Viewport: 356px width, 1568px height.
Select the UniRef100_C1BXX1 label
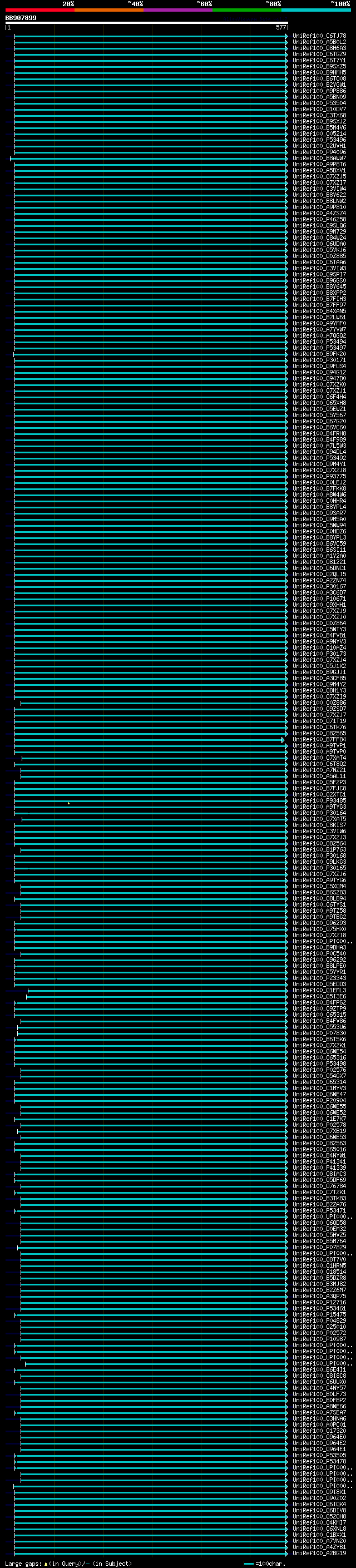click(x=319, y=1535)
